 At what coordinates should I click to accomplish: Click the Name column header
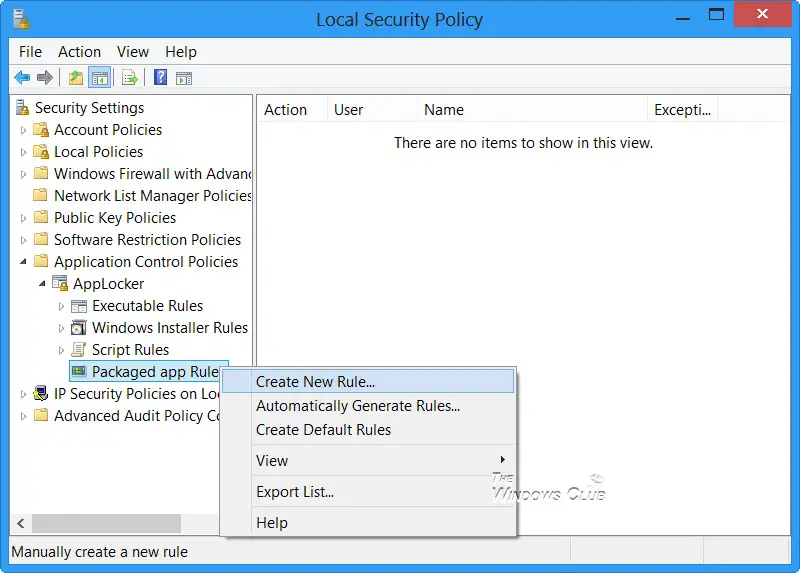coord(533,110)
